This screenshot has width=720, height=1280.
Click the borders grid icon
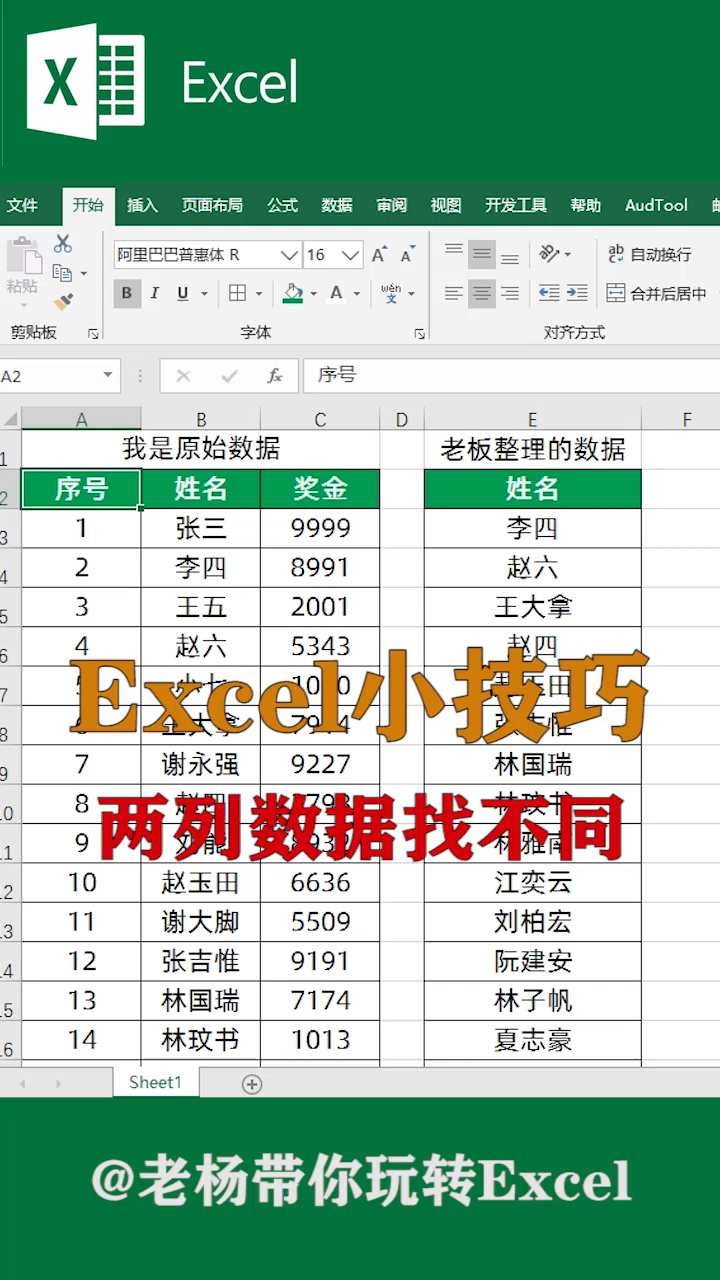pos(237,293)
